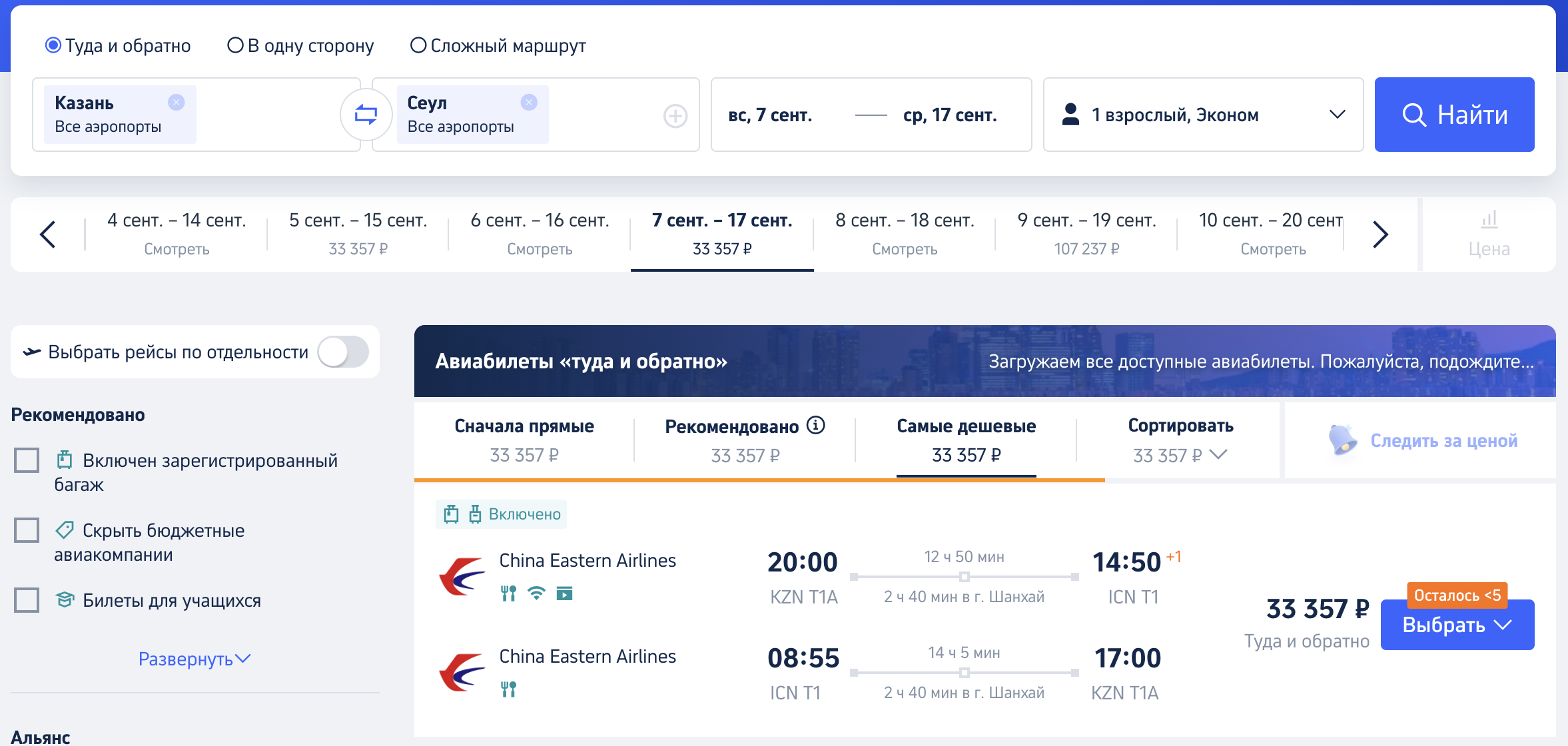Image resolution: width=1568 pixels, height=746 pixels.
Task: Select В одну сторону radio button
Action: point(235,45)
